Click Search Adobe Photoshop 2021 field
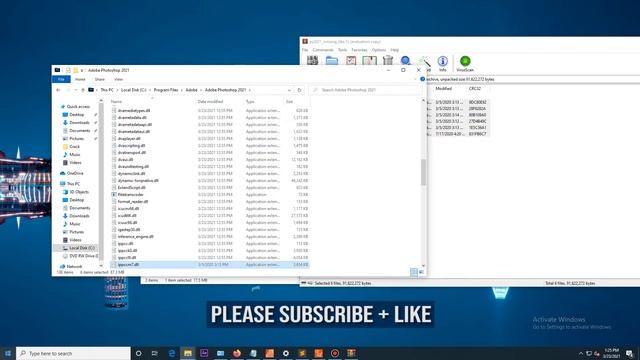The height and width of the screenshot is (360, 640). click(365, 90)
